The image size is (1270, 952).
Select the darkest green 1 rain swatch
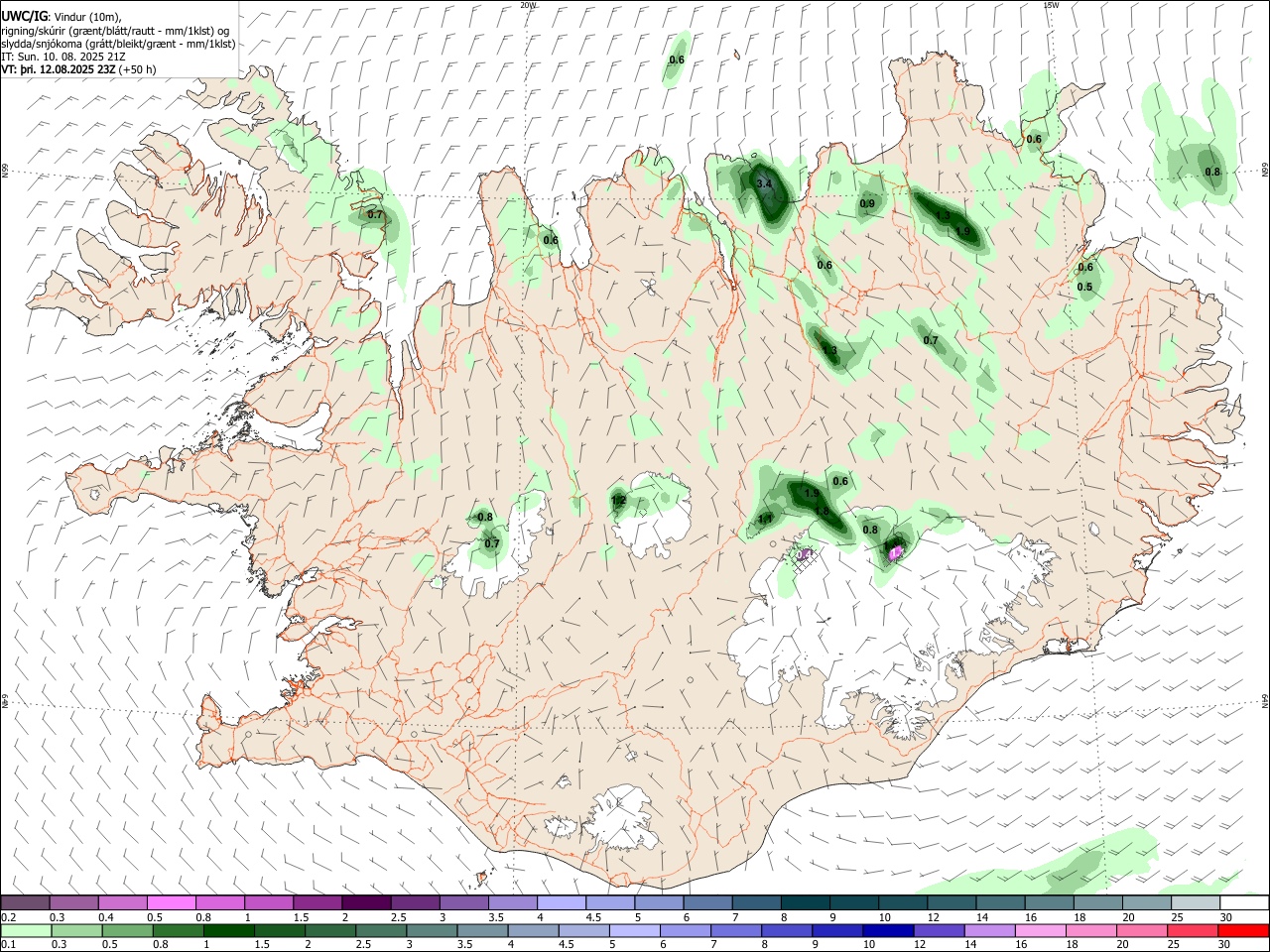coord(228,931)
